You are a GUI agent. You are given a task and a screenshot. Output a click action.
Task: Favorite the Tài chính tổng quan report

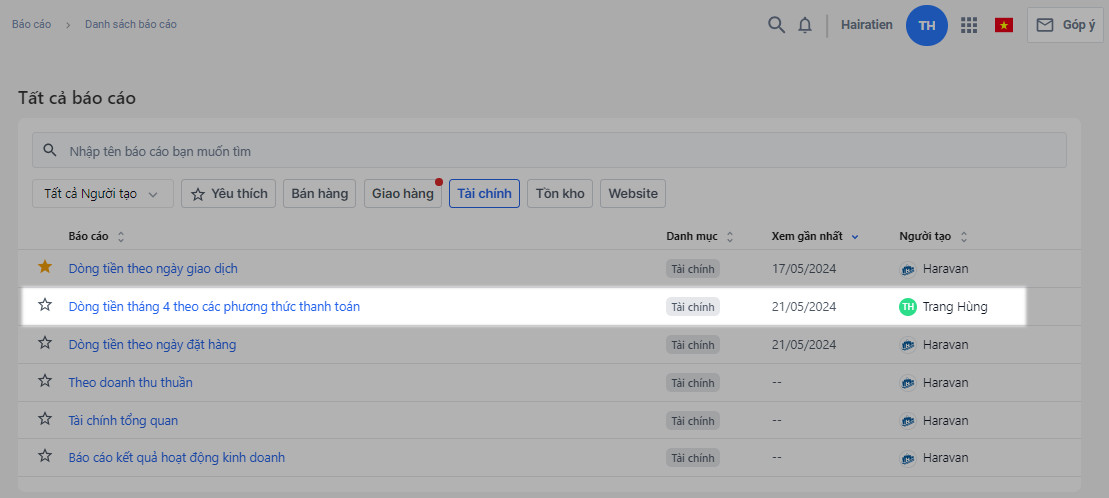(44, 419)
